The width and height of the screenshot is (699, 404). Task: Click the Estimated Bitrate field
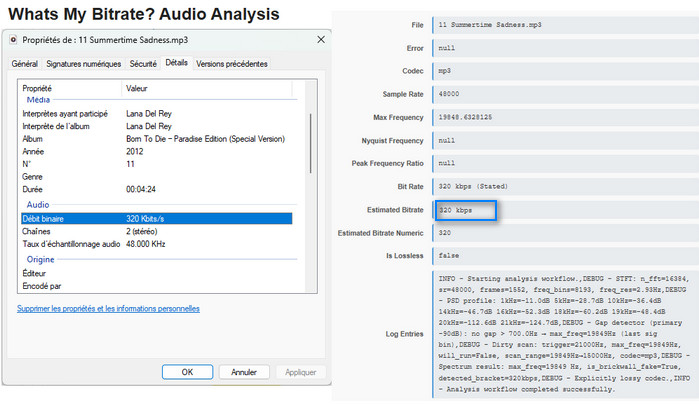click(x=565, y=210)
